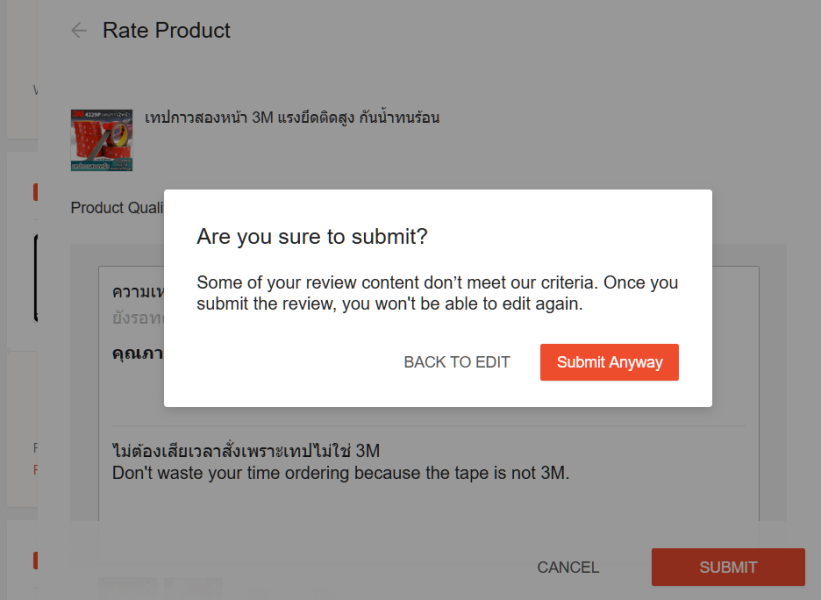
Task: Click the review criteria warning message
Action: click(x=437, y=293)
